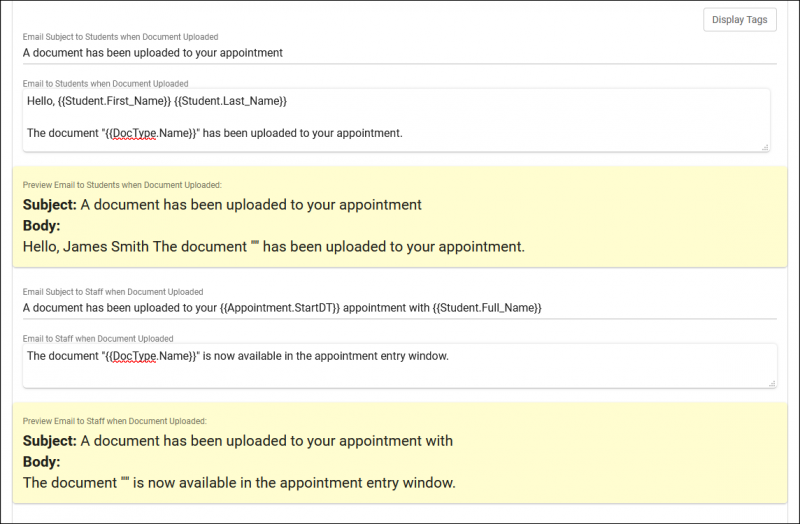Click "Hello, James Smith" in the student preview
Image resolution: width=800 pixels, height=524 pixels.
click(x=85, y=246)
